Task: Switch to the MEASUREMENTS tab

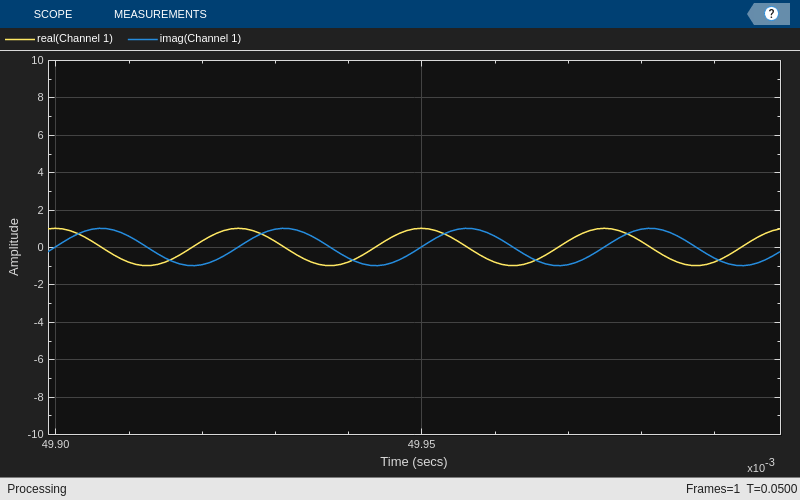Action: point(160,14)
